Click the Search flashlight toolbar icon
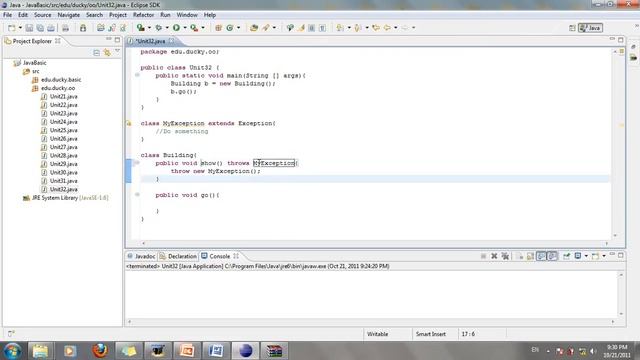Viewport: 640px width, 360px height. pyautogui.click(x=266, y=28)
